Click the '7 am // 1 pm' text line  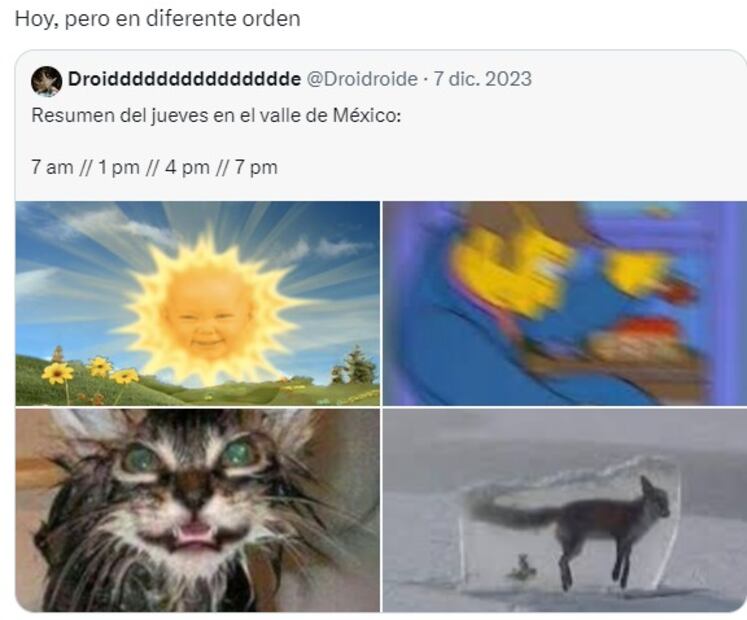click(x=154, y=167)
